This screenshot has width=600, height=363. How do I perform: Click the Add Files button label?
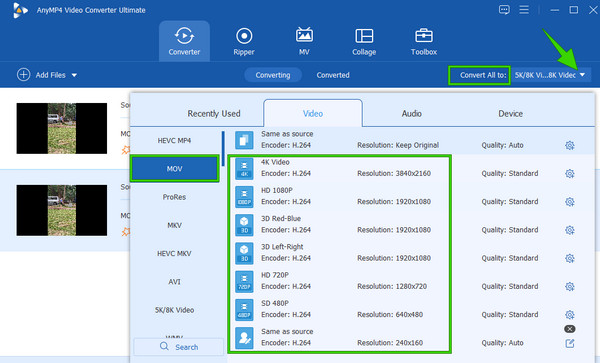tap(51, 75)
